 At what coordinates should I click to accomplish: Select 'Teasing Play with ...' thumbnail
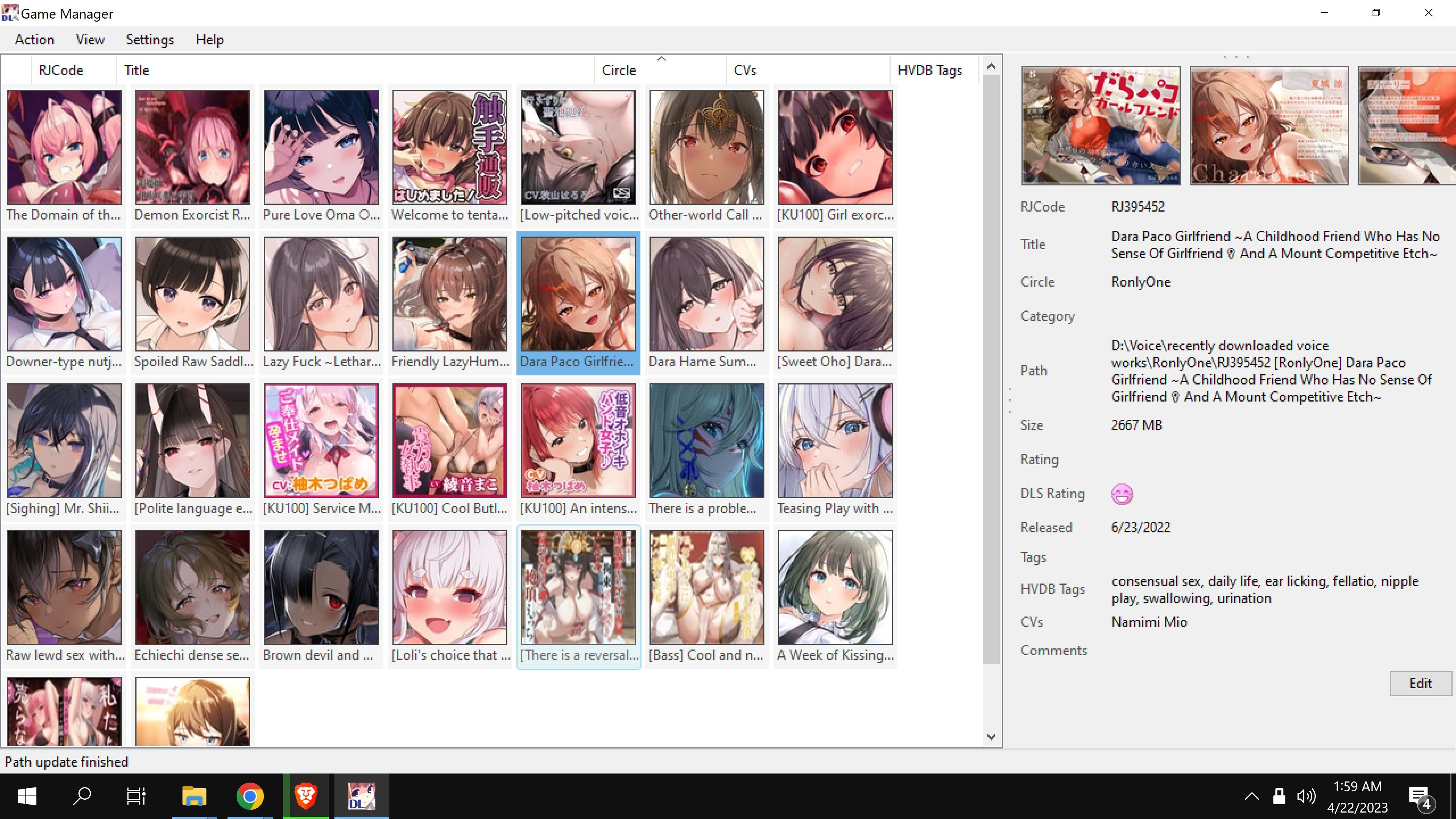pyautogui.click(x=835, y=441)
